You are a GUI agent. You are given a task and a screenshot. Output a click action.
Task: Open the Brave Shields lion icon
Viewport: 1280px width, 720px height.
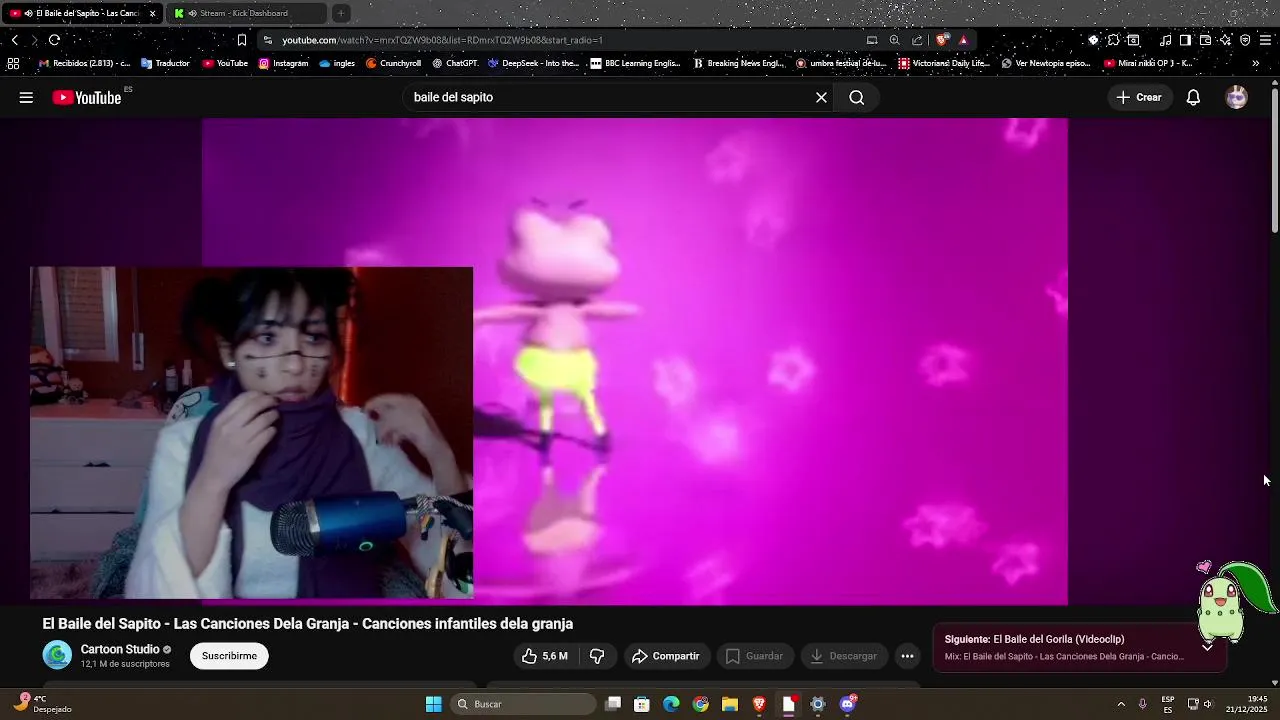click(x=942, y=40)
